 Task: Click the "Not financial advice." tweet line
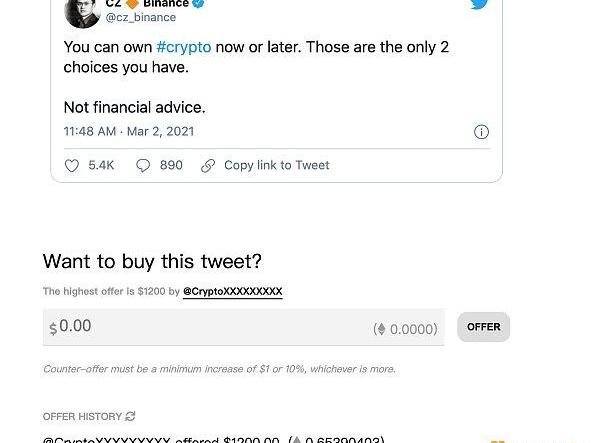[x=134, y=107]
